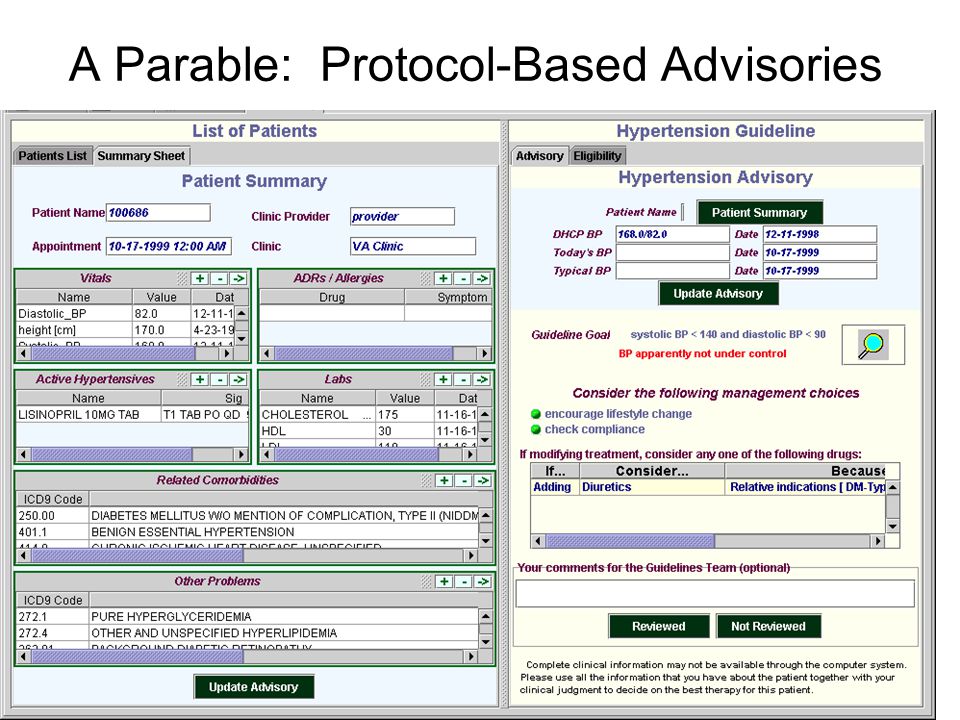Click arrow icon in Active Hypertensives panel
The image size is (960, 720).
[238, 380]
